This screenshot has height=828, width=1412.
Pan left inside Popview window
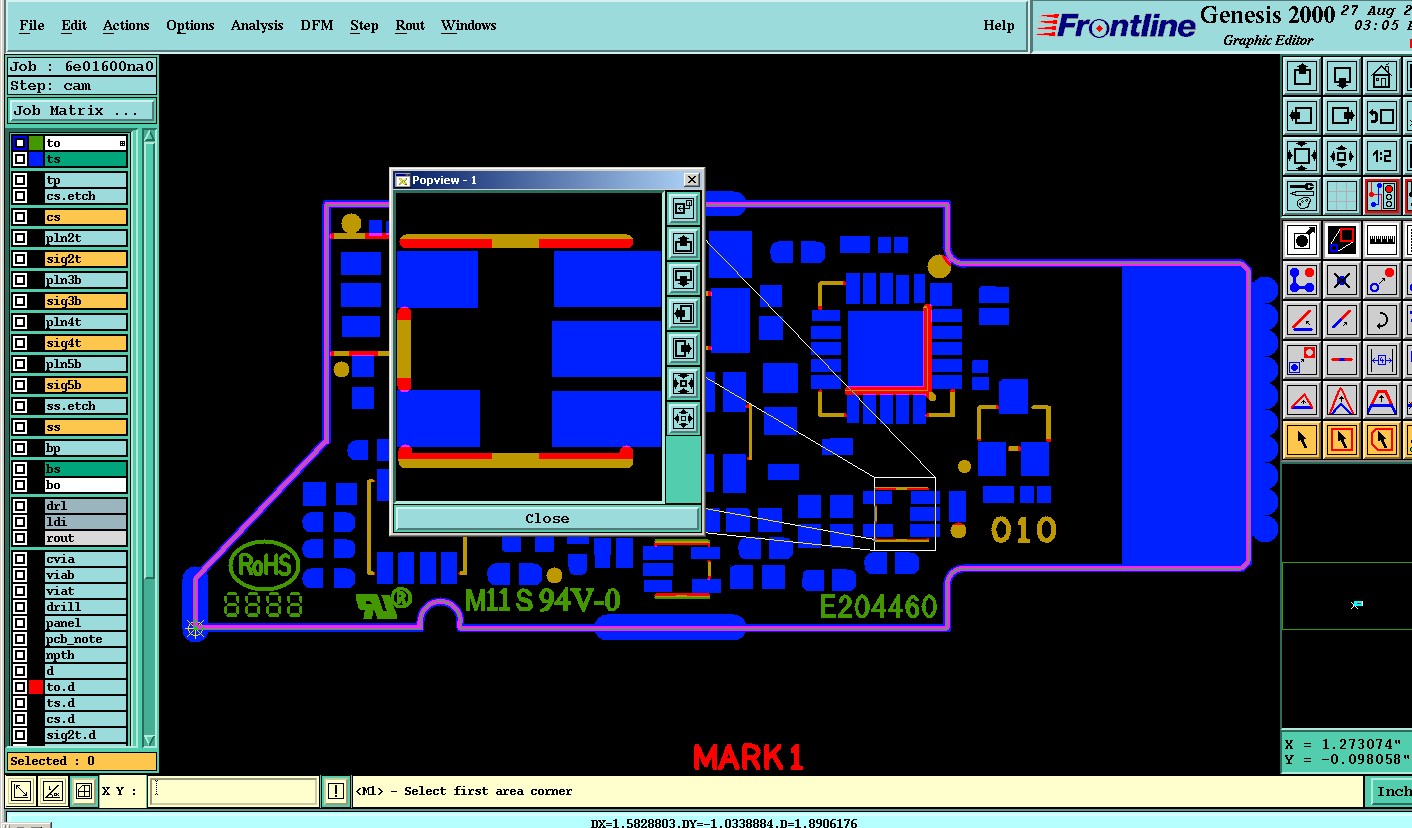[683, 314]
